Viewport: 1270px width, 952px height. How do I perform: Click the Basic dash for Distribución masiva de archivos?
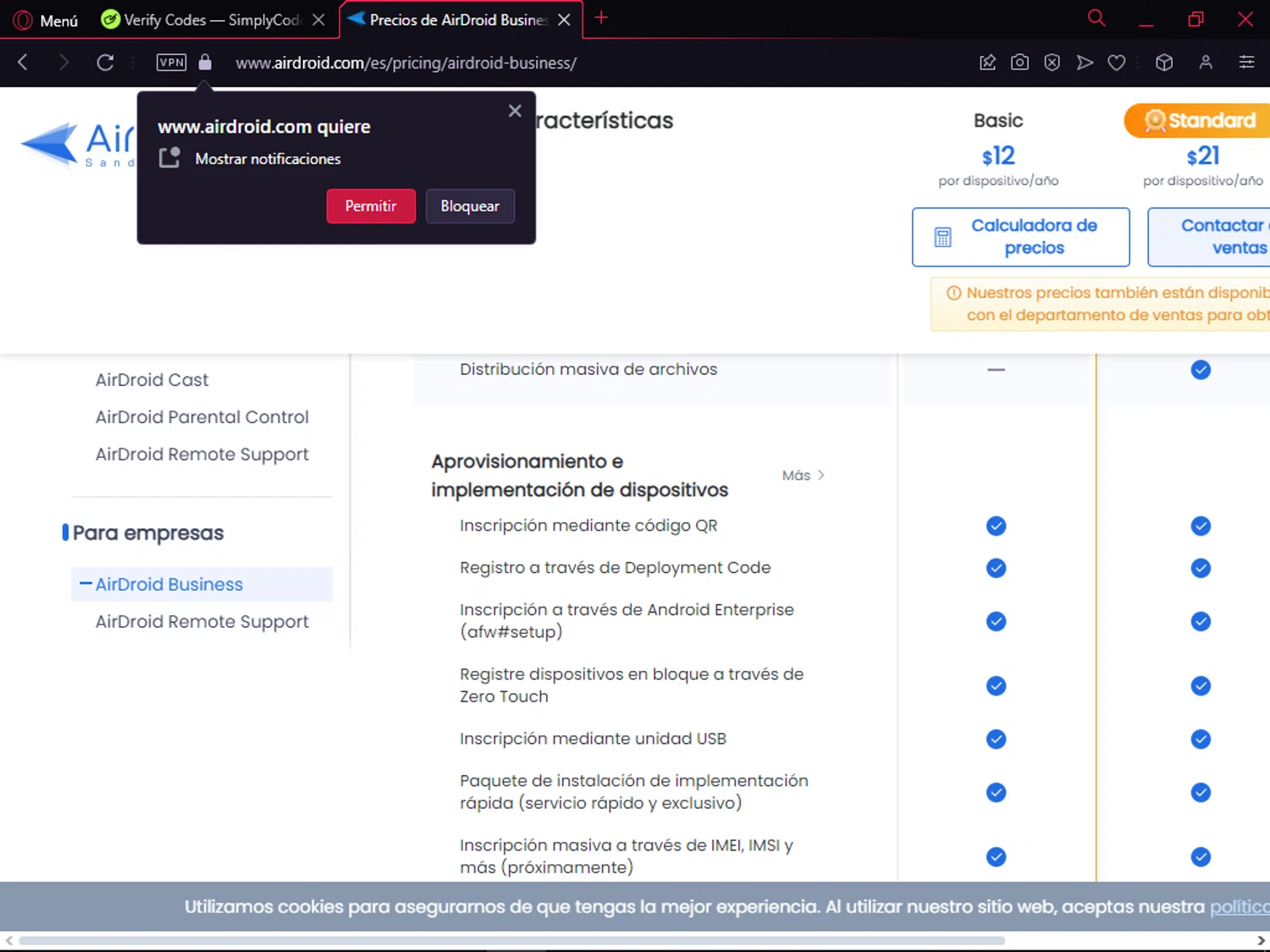coord(997,370)
